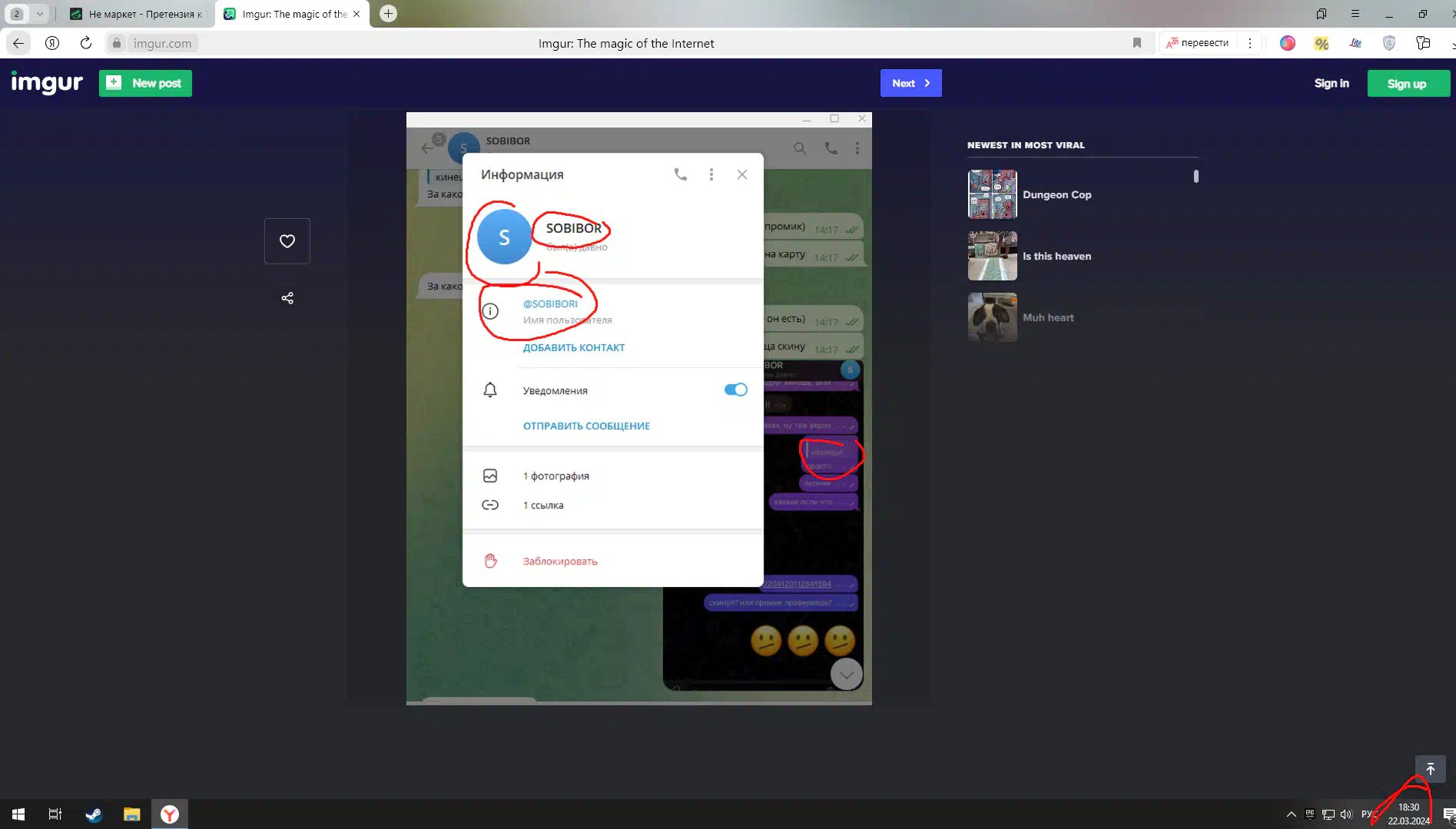
Task: Open Steam from the taskbar
Action: (x=94, y=814)
